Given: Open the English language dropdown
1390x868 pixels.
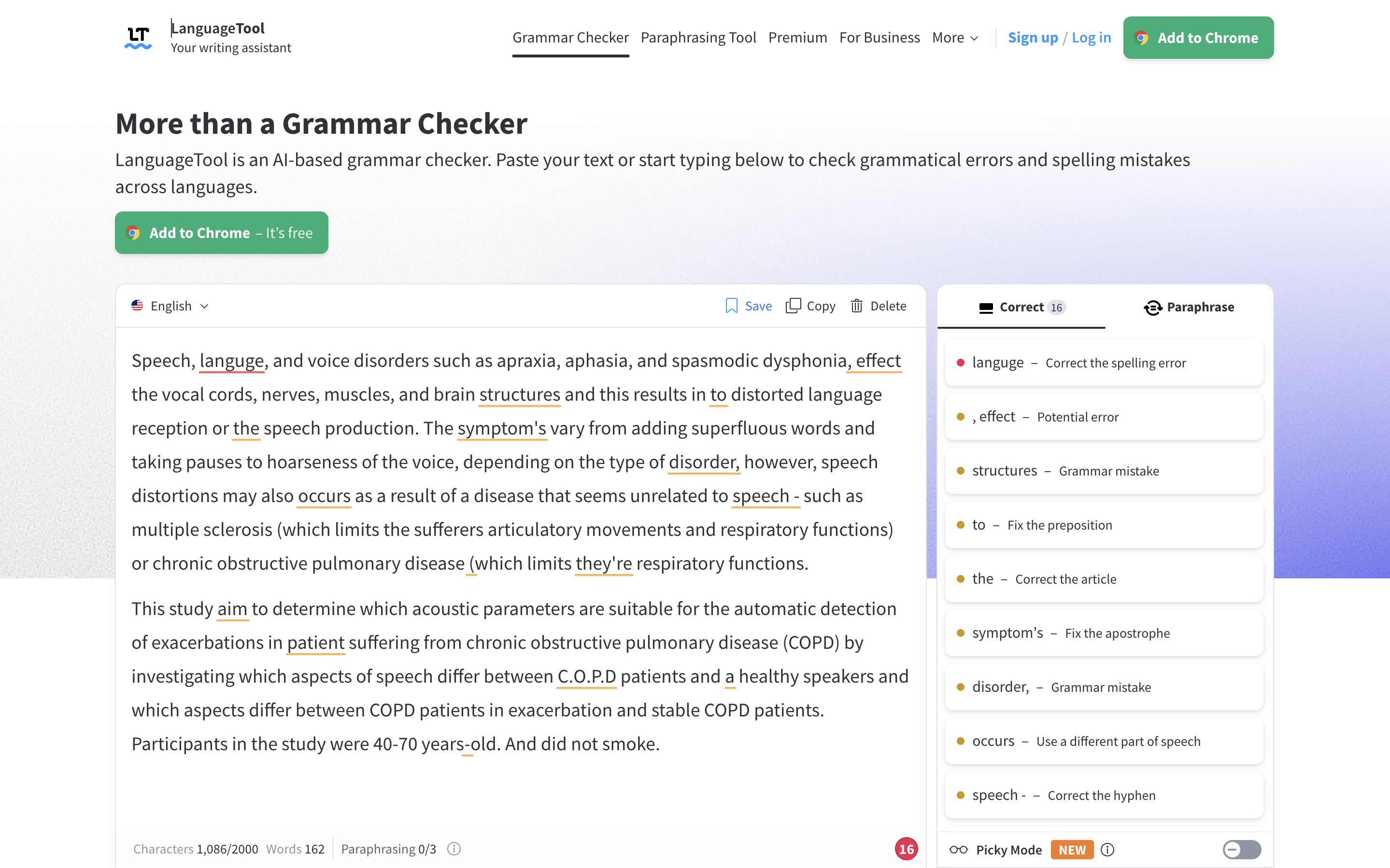Looking at the screenshot, I should click(170, 306).
